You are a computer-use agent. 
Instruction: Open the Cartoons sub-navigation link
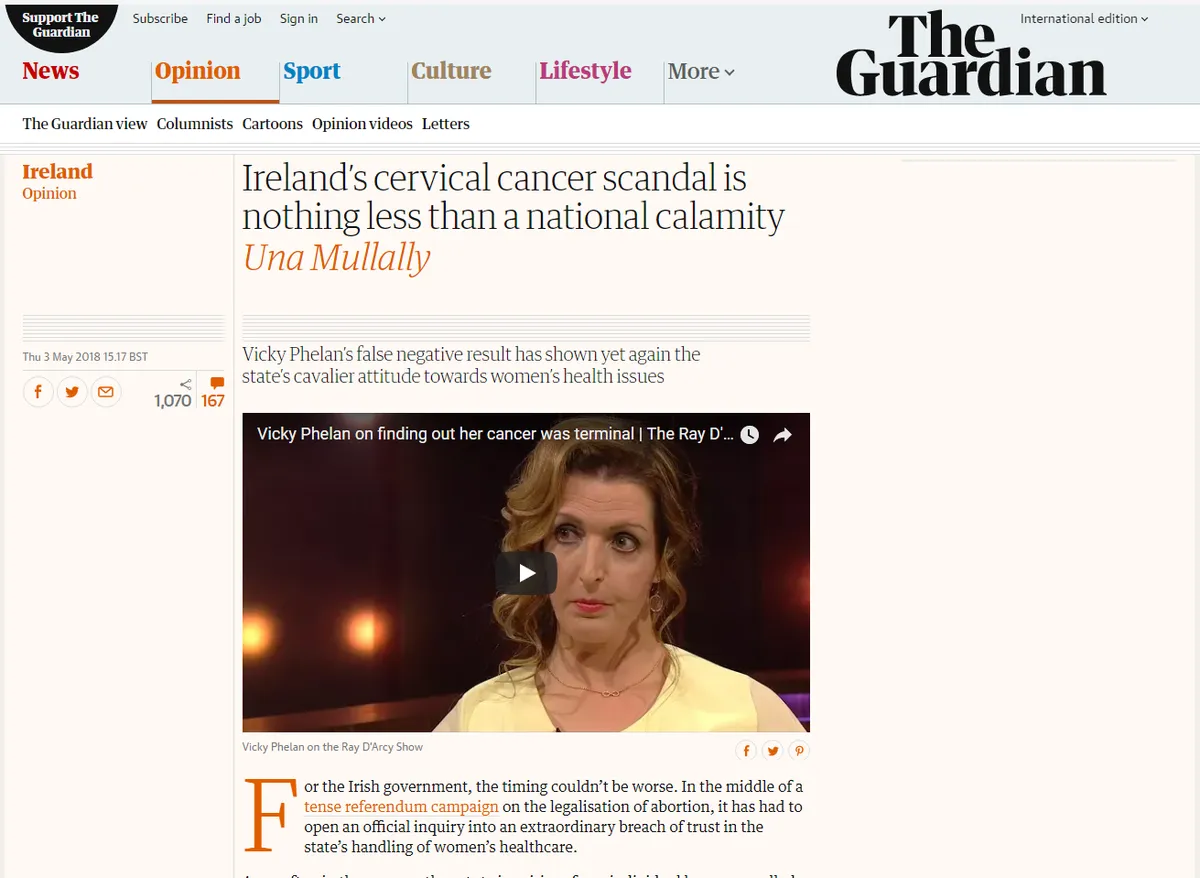tap(272, 124)
